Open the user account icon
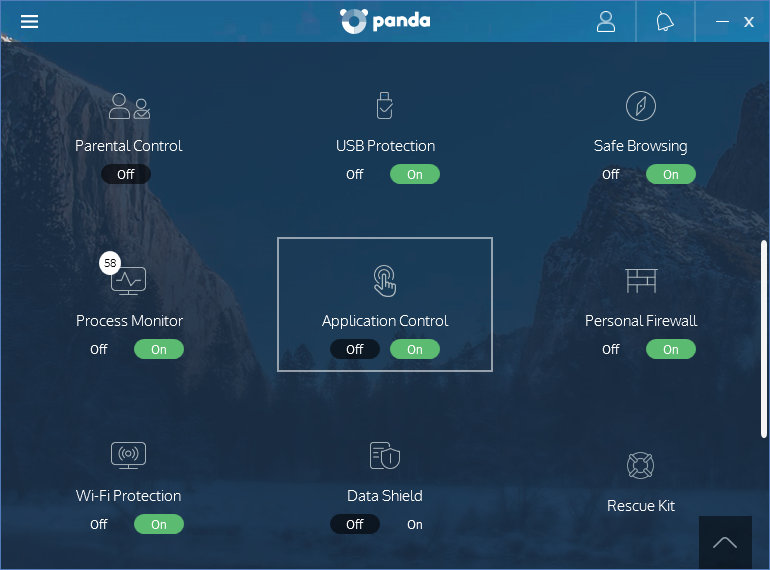The height and width of the screenshot is (570, 770). 605,22
